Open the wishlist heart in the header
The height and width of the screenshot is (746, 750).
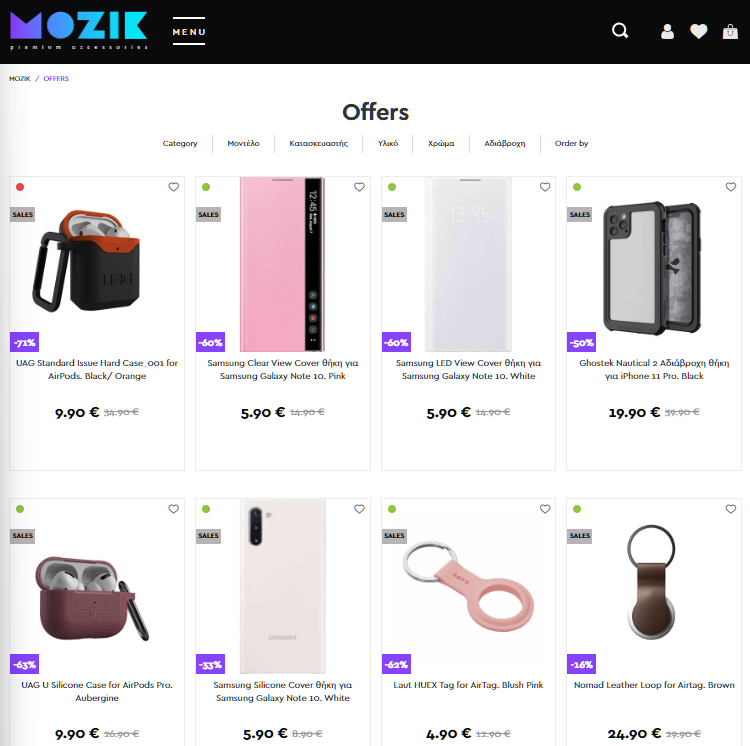coord(698,32)
